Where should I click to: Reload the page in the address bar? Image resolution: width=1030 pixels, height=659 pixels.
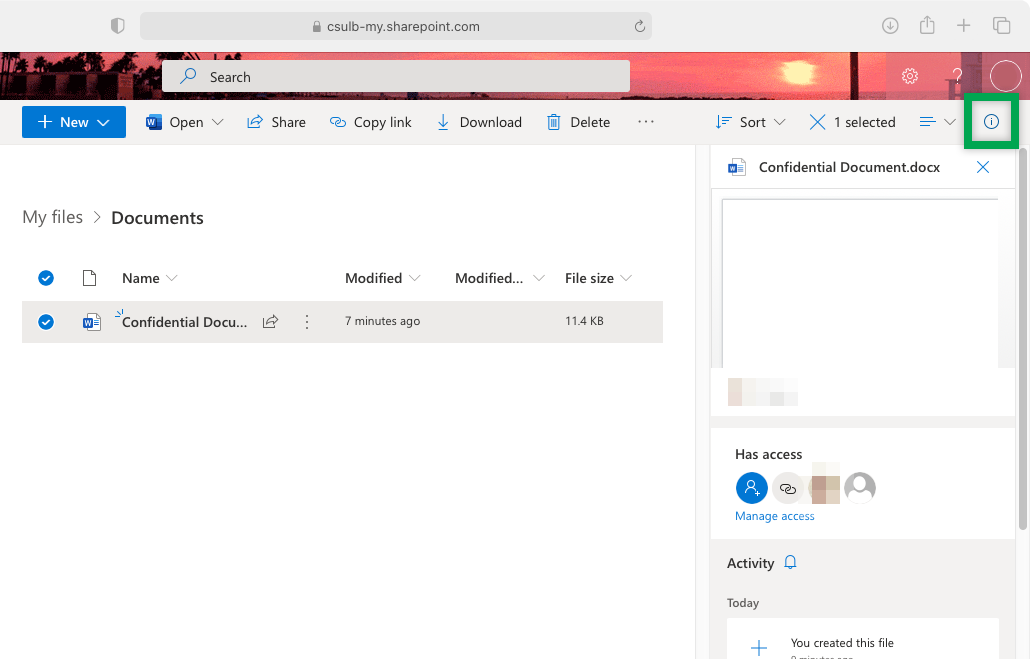(x=640, y=26)
